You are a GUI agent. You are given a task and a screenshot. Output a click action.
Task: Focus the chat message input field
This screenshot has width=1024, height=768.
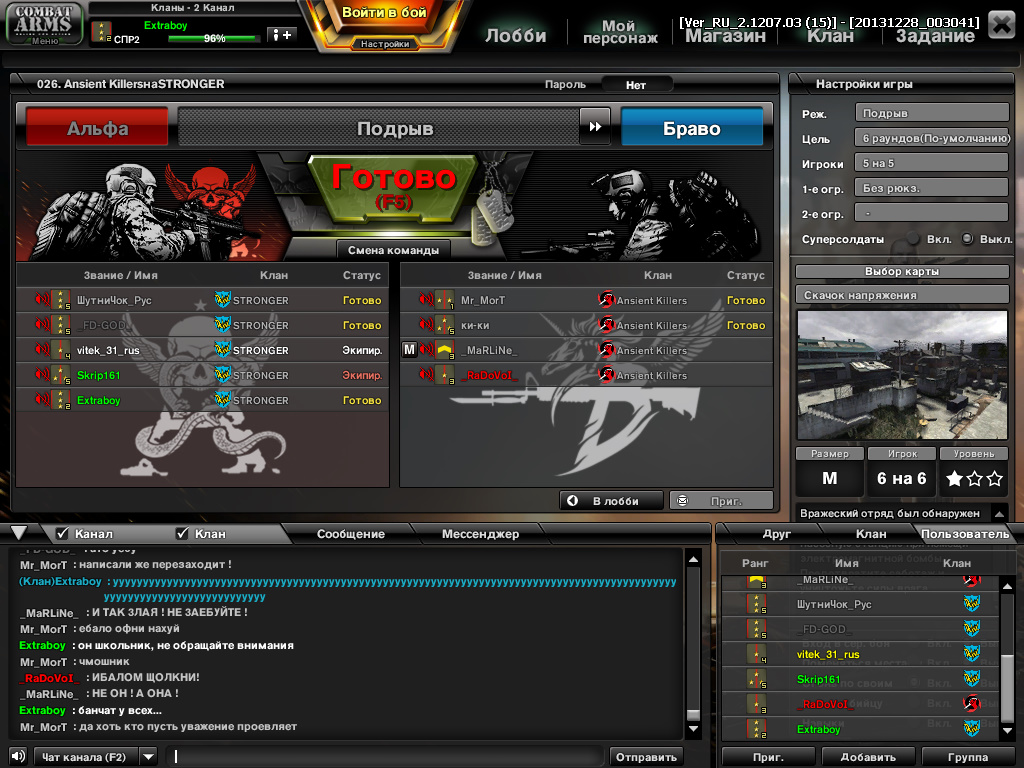(385, 757)
